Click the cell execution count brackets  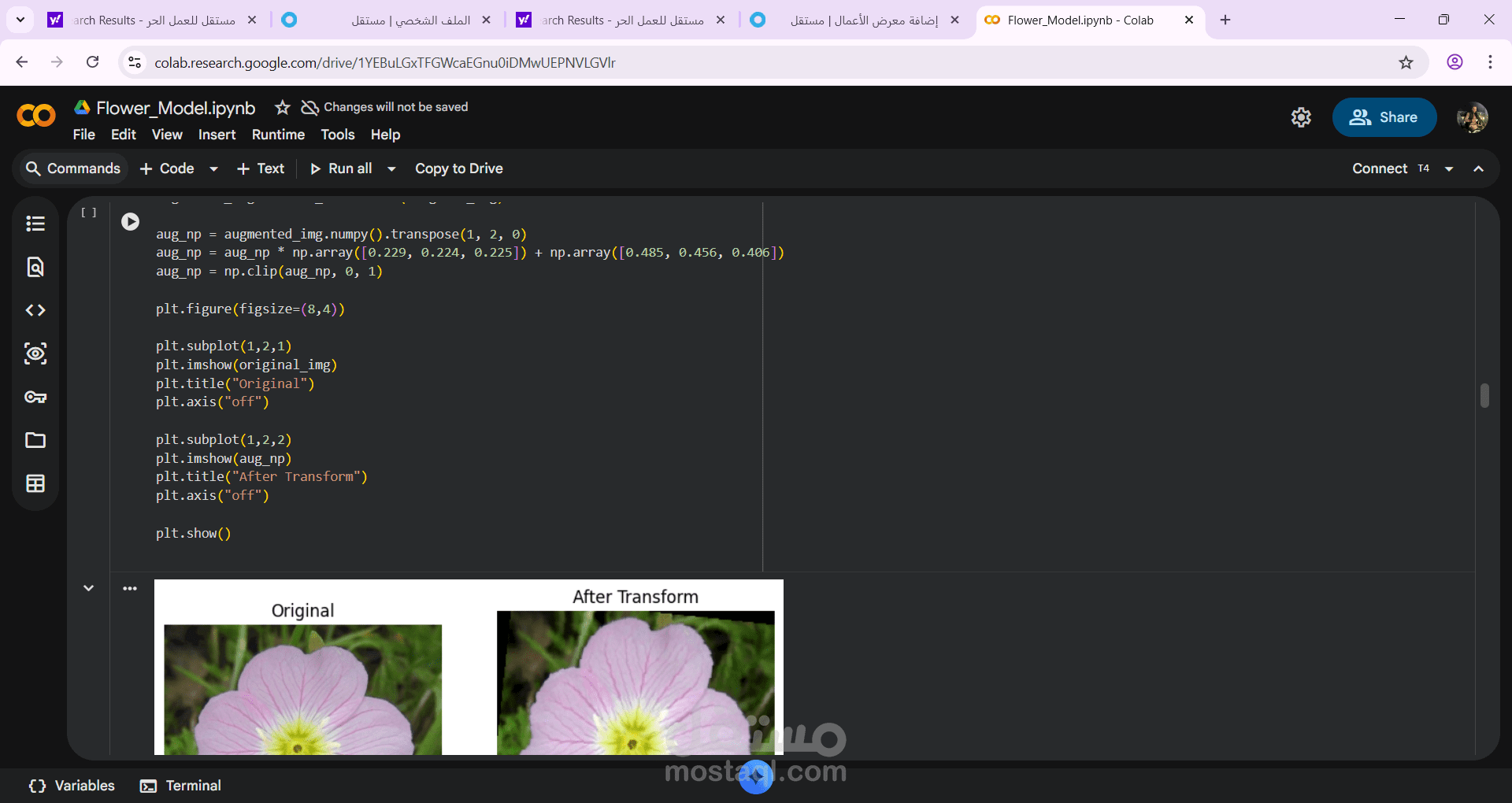pos(89,213)
